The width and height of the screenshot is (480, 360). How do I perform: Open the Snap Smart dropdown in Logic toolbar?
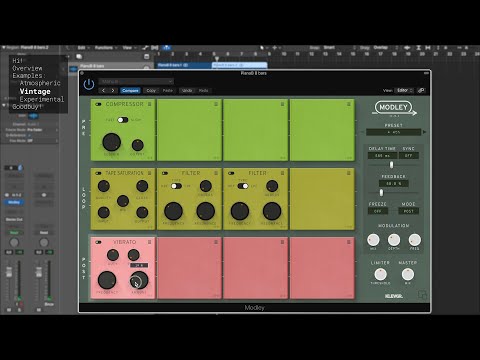pyautogui.click(x=338, y=48)
